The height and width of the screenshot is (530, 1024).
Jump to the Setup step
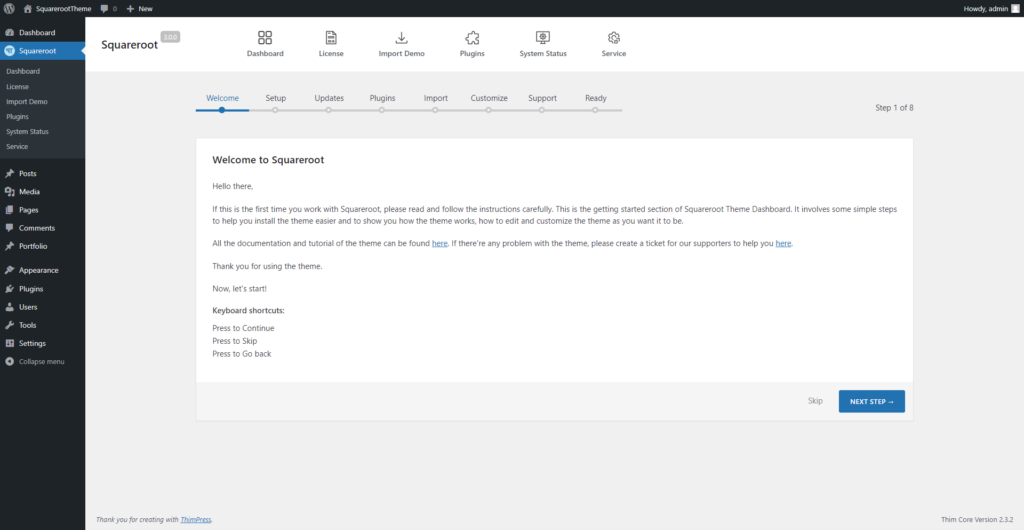[276, 99]
